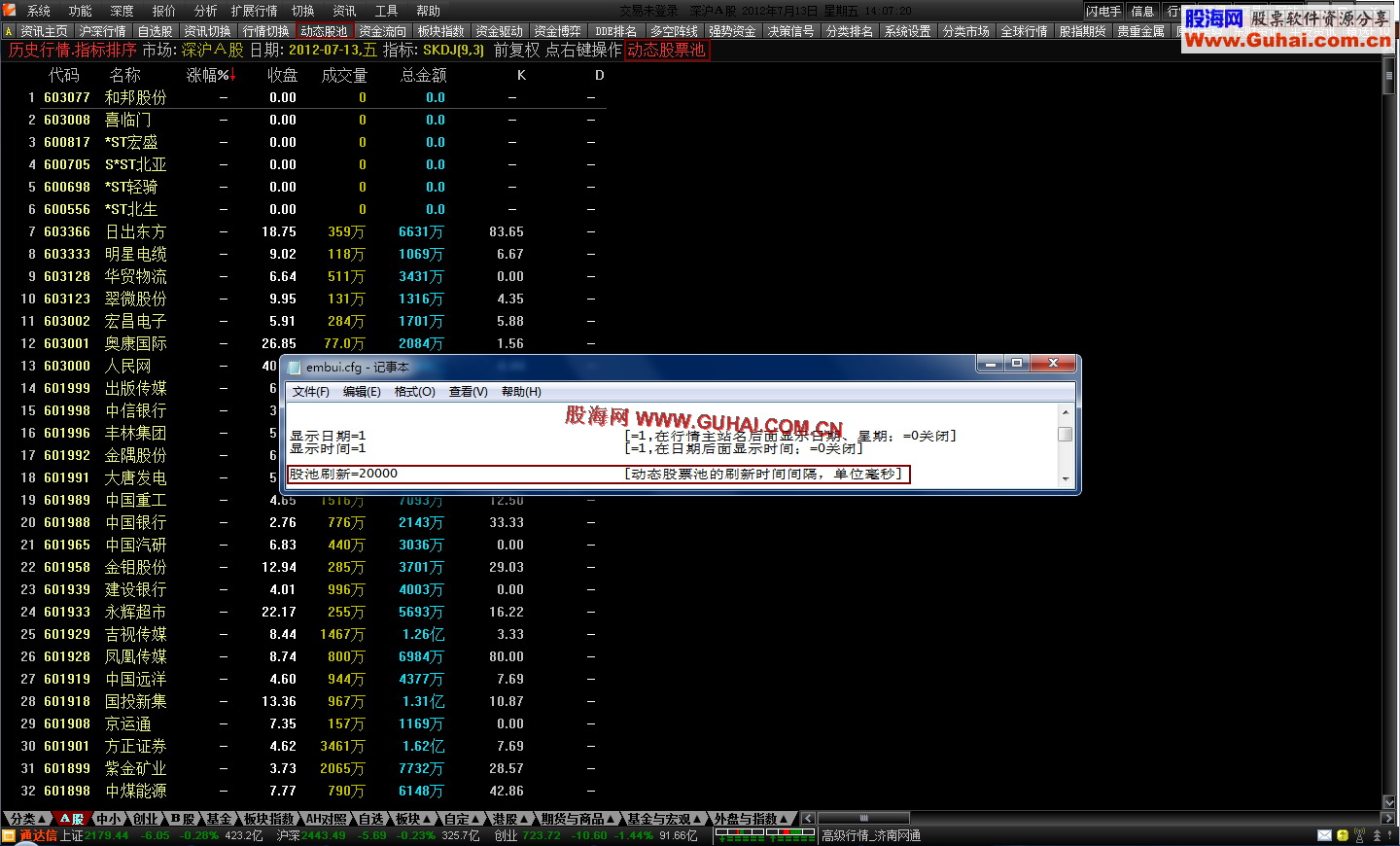Open the 分析 menu

coord(205,11)
